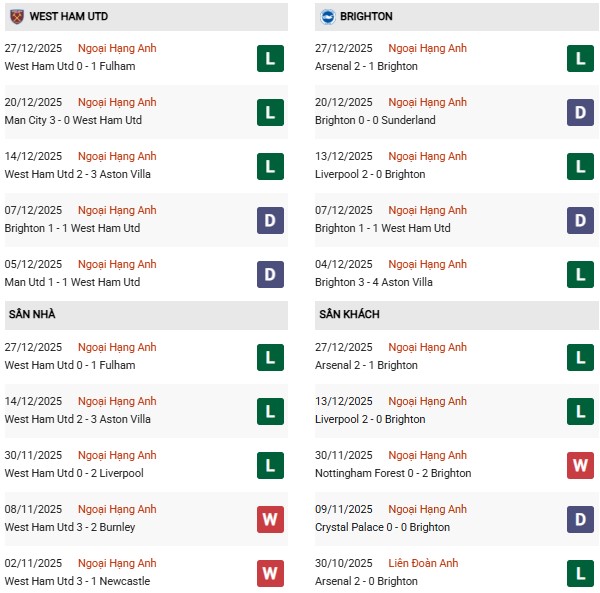Click the W badge for West Ham 3-1 Newcastle

(270, 573)
